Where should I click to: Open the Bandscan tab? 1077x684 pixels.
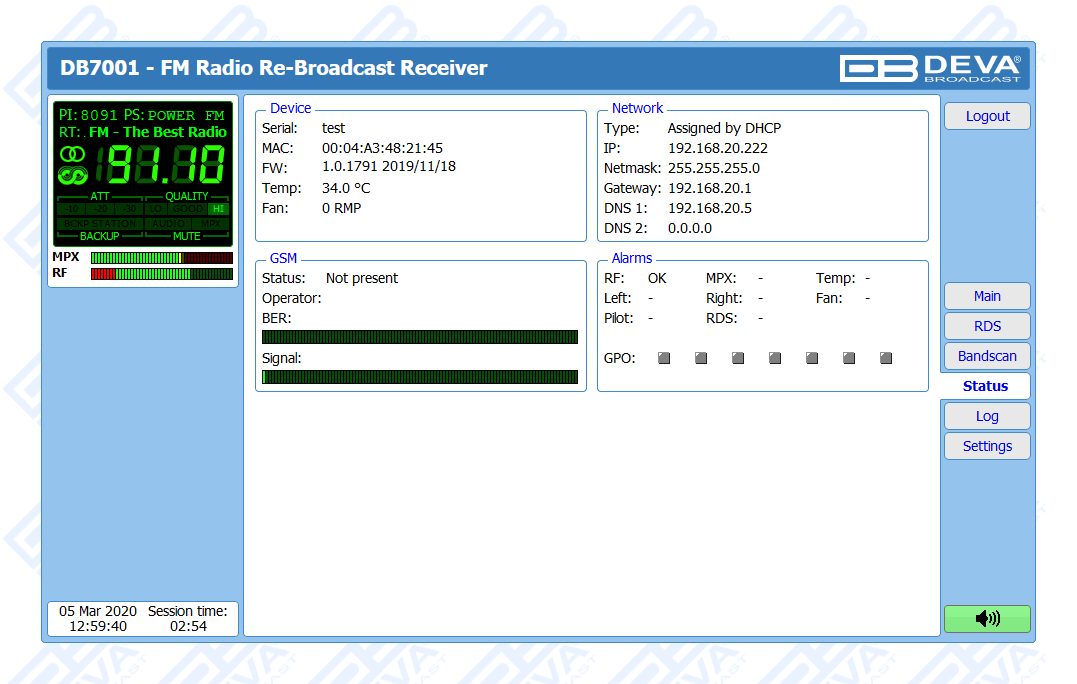[987, 356]
